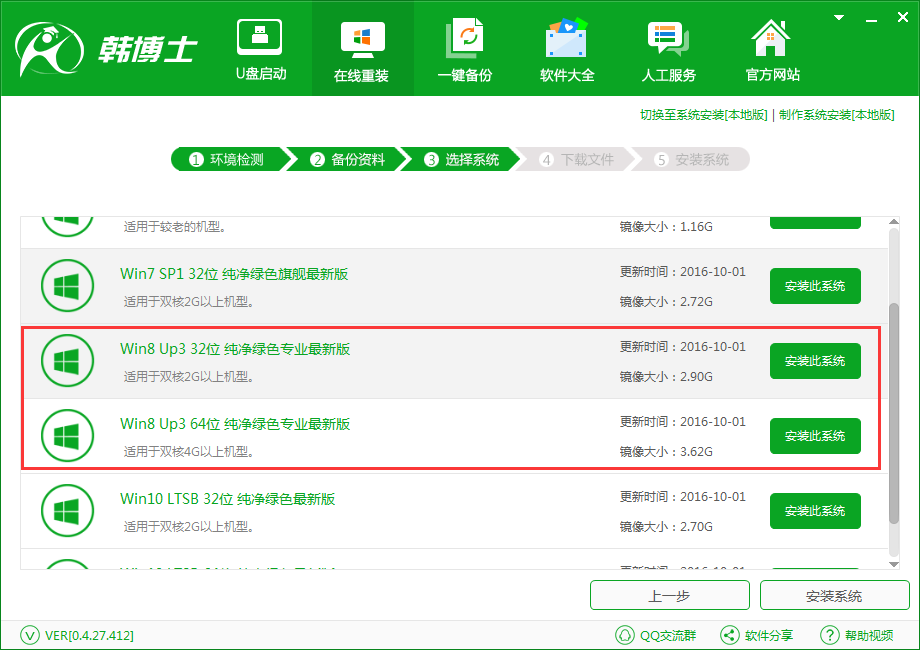
Task: Open the U盘启动 tool icon
Action: [259, 39]
